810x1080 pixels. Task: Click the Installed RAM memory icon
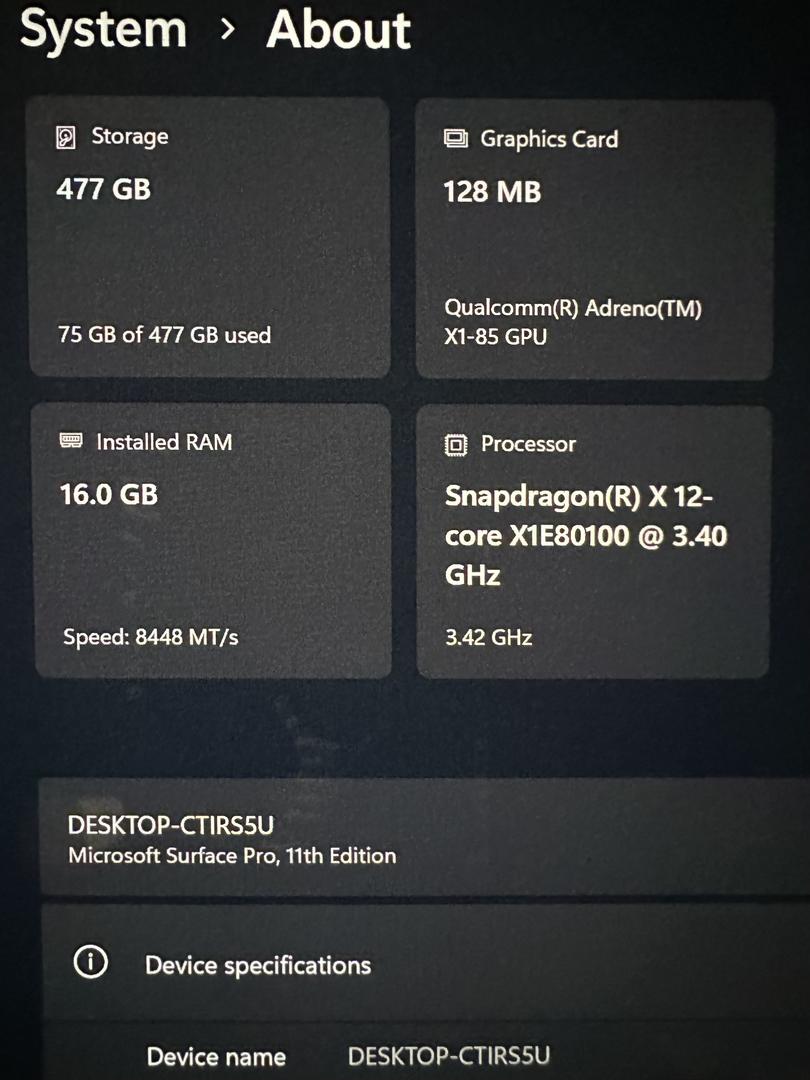(x=71, y=441)
